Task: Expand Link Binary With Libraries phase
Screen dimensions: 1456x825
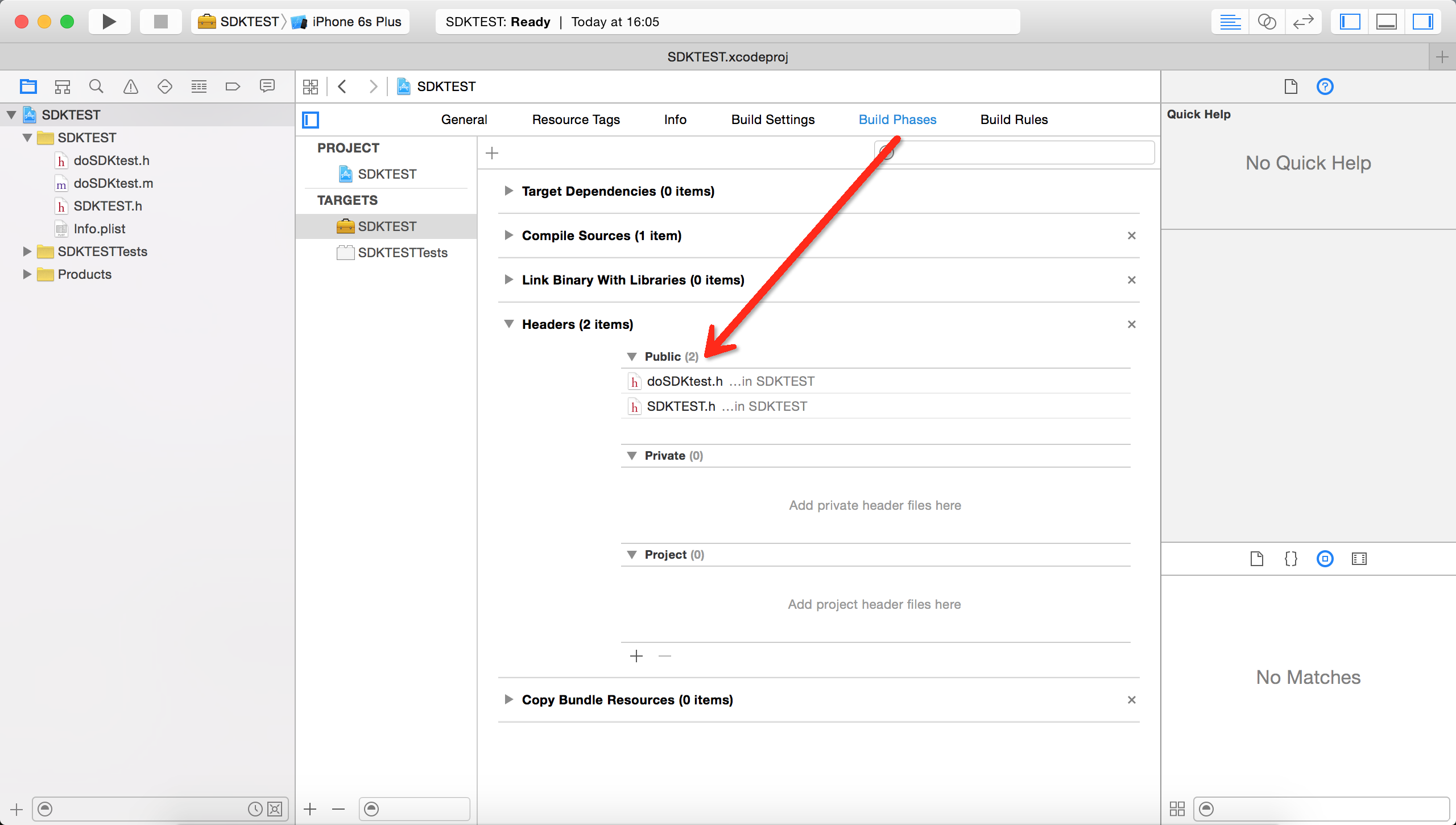Action: point(509,280)
